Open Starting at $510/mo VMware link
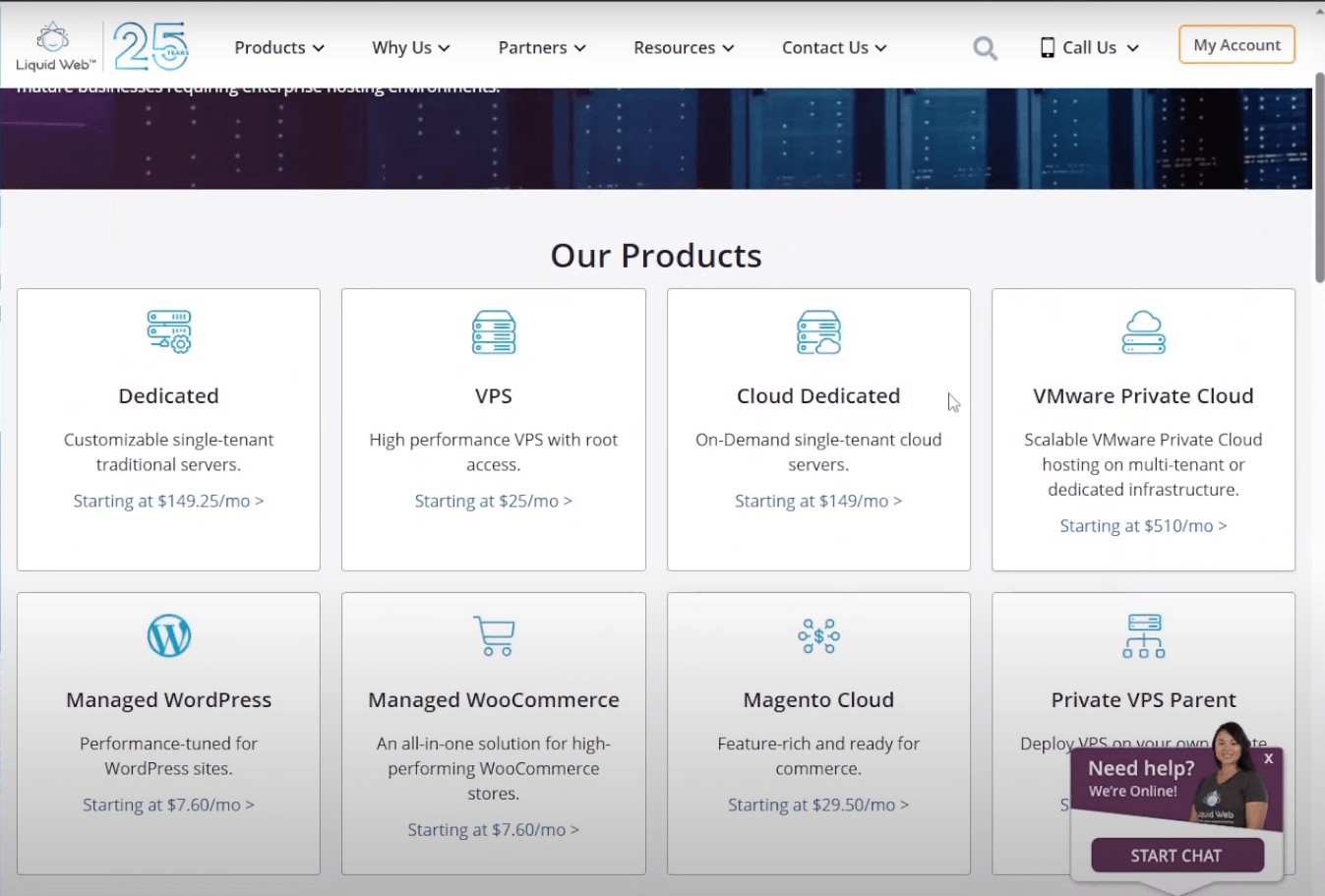The height and width of the screenshot is (896, 1325). pyautogui.click(x=1143, y=525)
